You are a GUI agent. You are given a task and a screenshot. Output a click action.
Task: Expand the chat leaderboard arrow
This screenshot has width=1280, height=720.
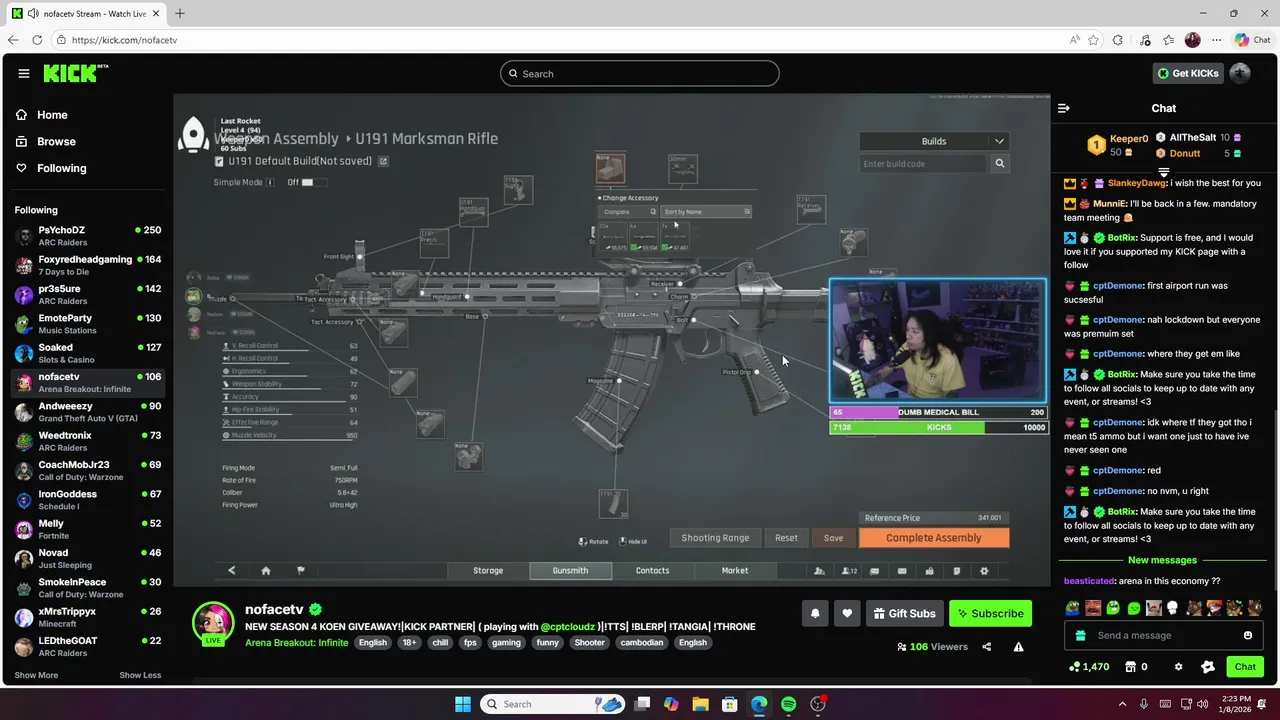1163,173
